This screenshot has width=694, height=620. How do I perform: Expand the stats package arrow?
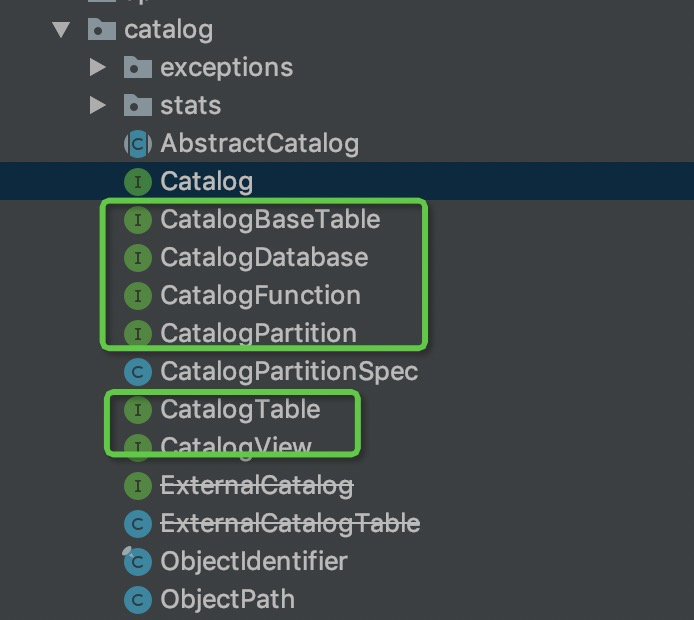[97, 105]
